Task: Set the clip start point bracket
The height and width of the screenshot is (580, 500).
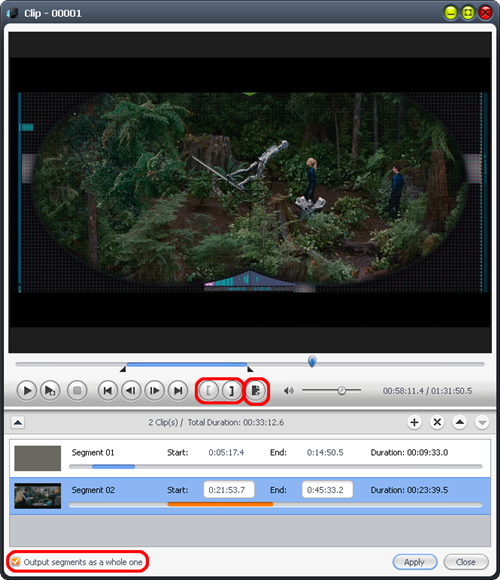Action: (209, 391)
